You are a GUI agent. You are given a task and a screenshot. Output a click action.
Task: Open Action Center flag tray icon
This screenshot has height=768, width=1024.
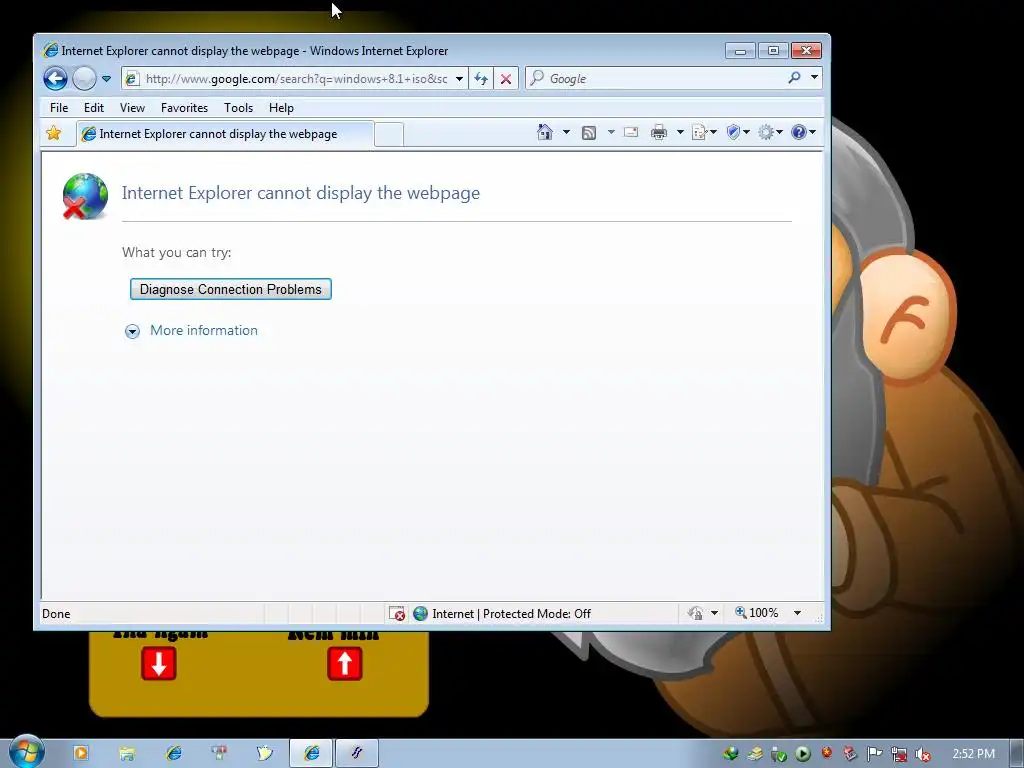point(874,754)
